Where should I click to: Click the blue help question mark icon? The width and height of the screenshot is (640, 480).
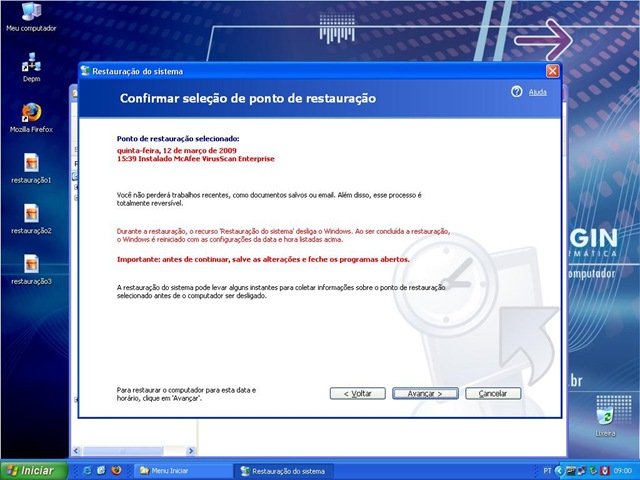click(x=516, y=92)
